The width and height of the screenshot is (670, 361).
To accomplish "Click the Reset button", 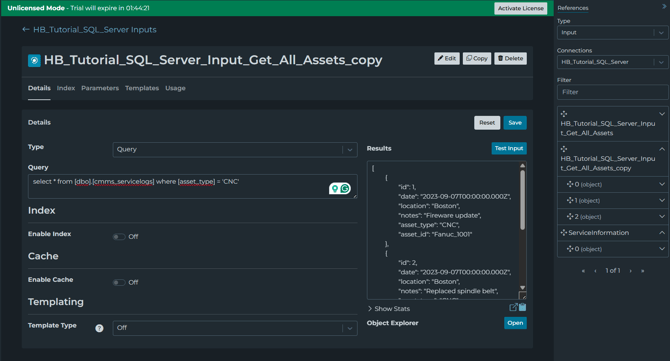I will (487, 123).
